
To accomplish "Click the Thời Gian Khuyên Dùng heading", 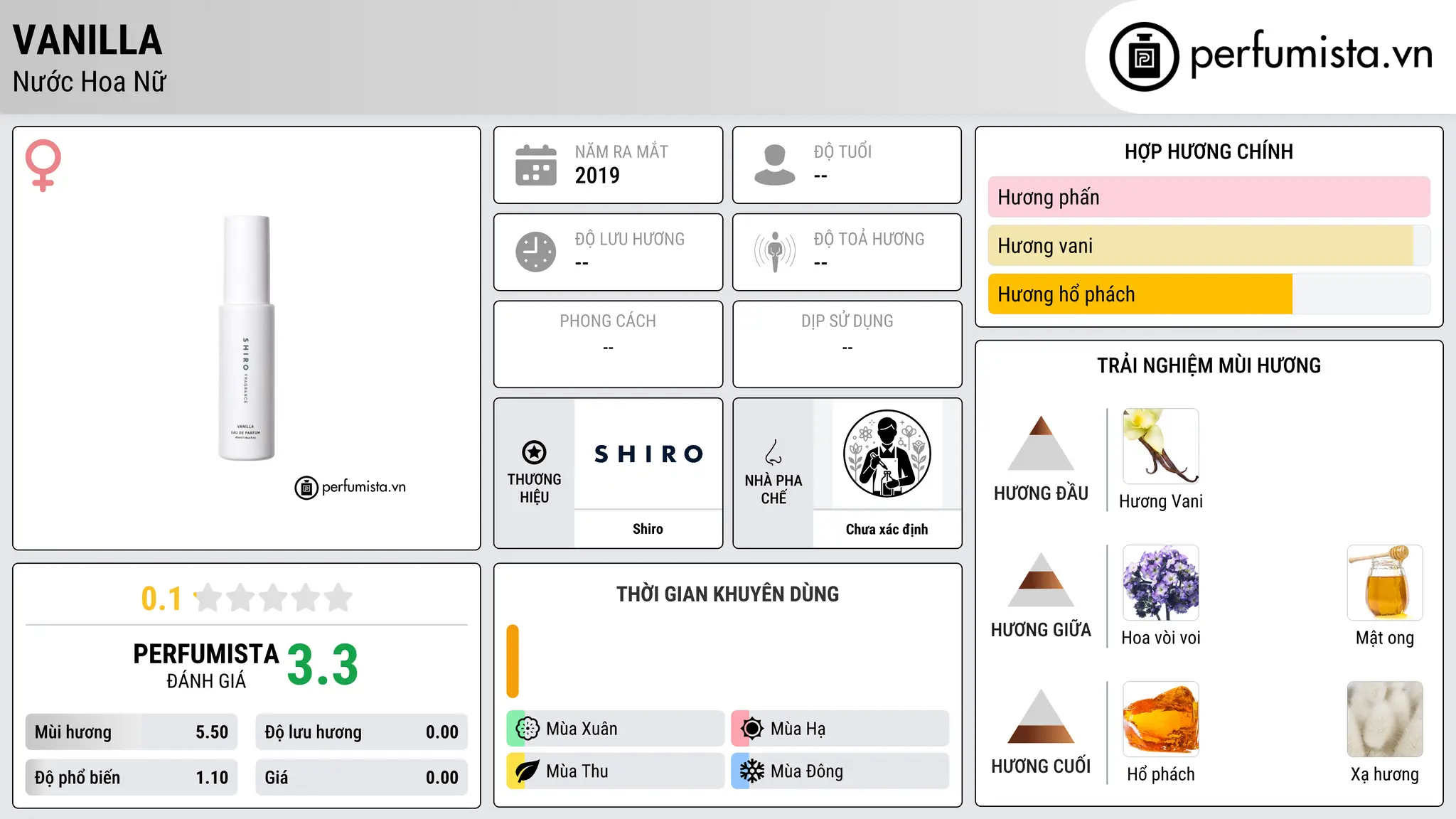I will [727, 594].
